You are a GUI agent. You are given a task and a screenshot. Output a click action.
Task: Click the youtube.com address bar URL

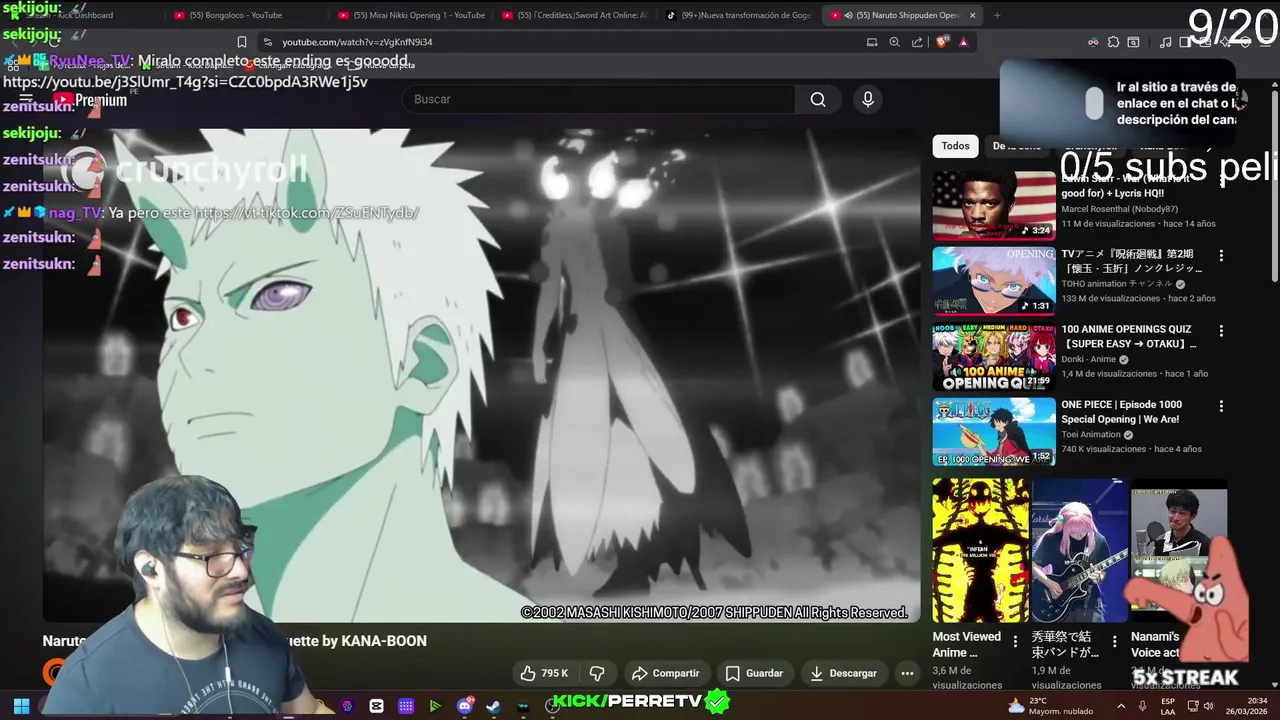point(357,42)
